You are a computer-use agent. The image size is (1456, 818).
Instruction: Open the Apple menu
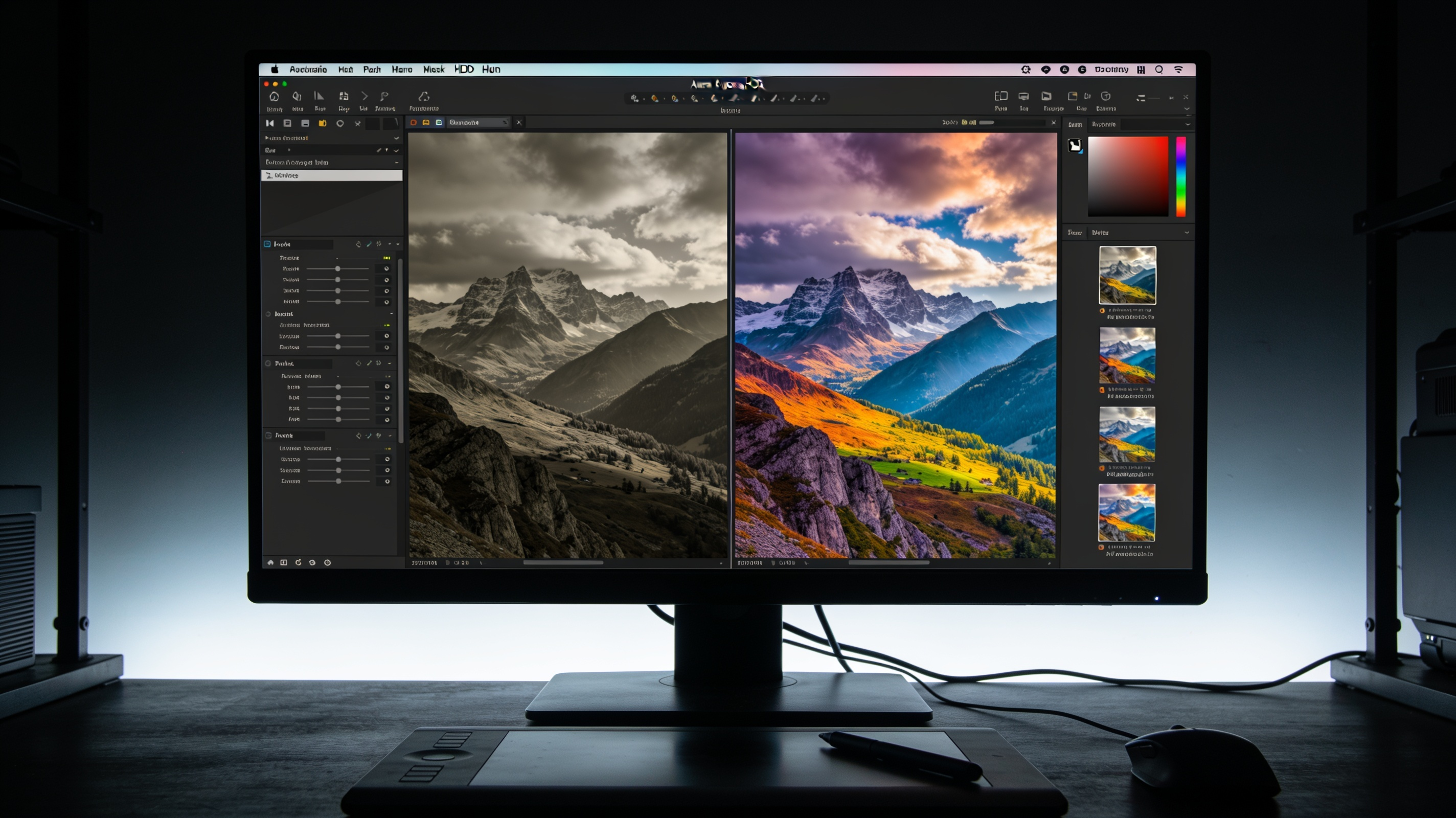(x=275, y=69)
